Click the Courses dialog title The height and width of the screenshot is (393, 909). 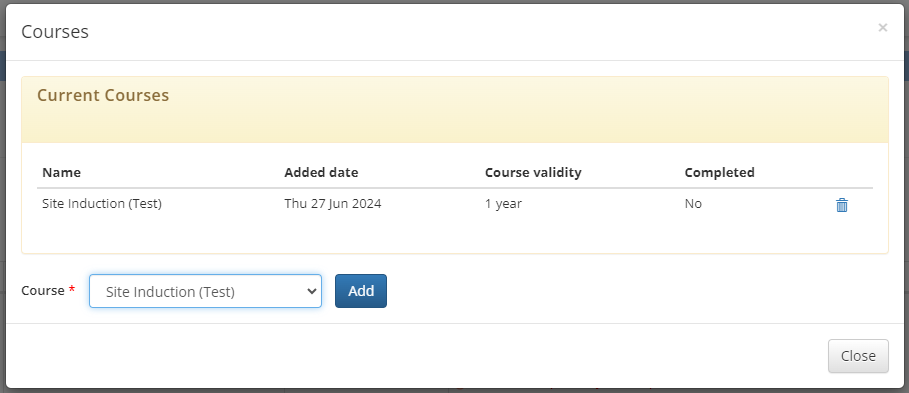pyautogui.click(x=55, y=31)
